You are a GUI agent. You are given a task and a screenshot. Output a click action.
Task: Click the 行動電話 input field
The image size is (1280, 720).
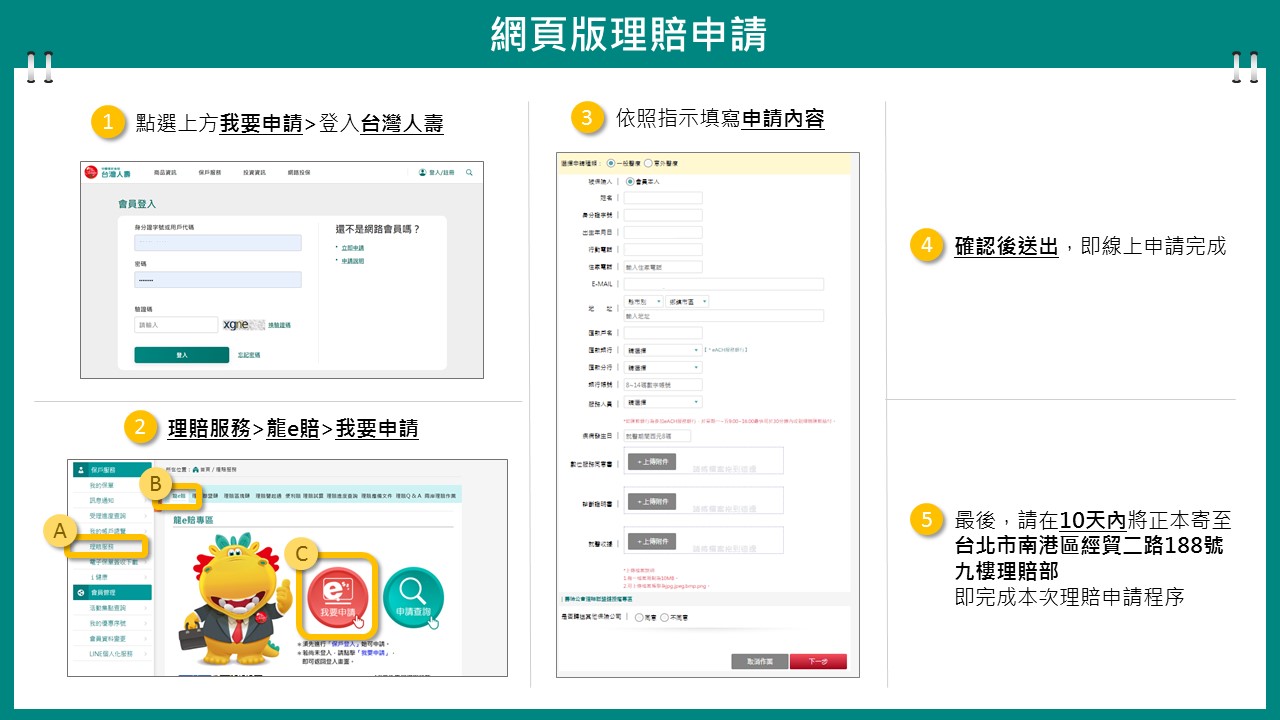point(663,250)
